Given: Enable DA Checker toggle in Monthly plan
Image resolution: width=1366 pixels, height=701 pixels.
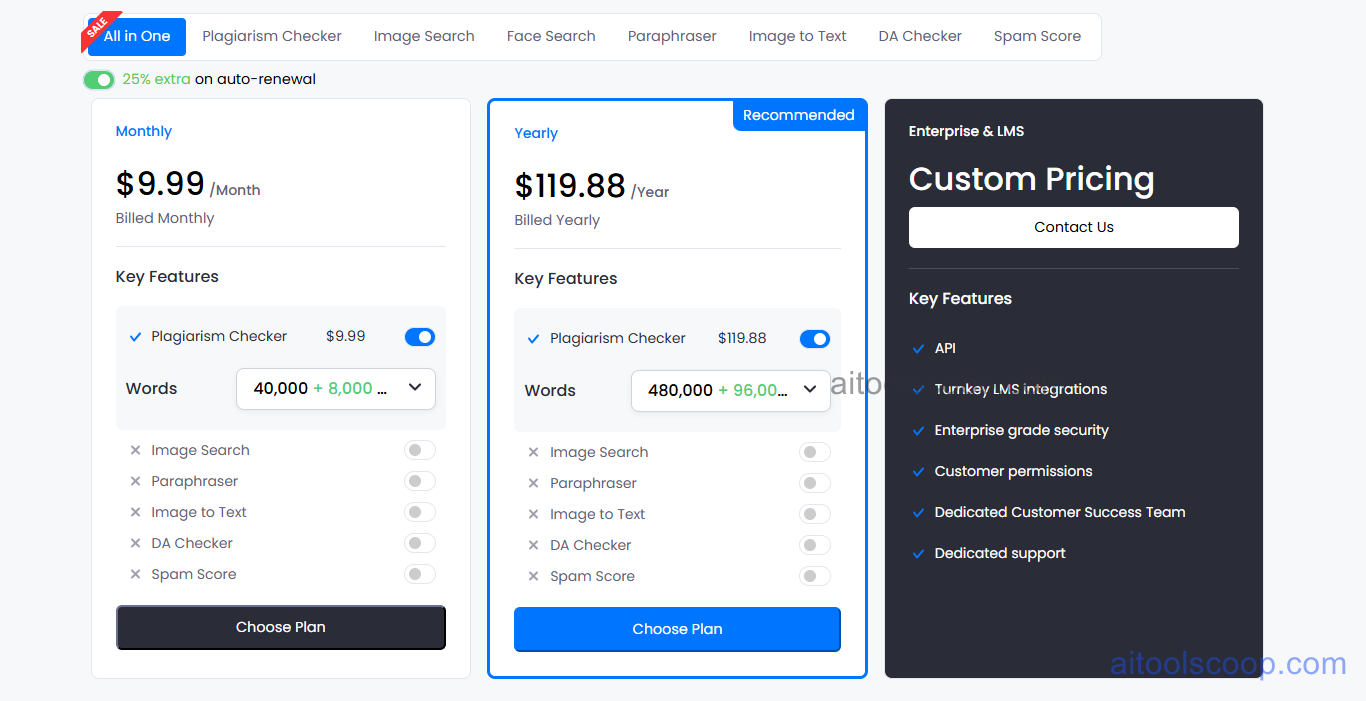Looking at the screenshot, I should tap(420, 544).
